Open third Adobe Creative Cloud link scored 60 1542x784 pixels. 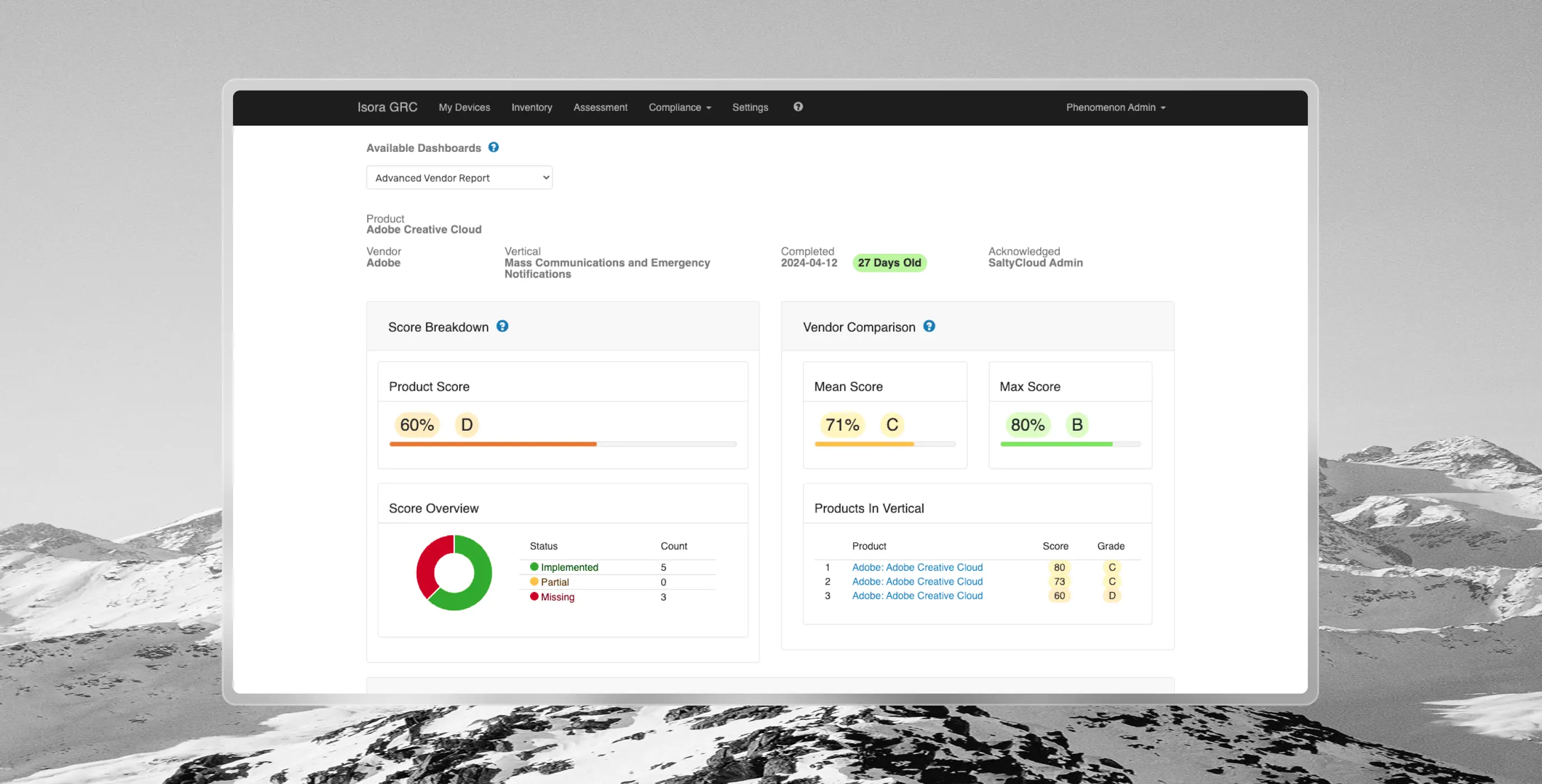point(917,596)
